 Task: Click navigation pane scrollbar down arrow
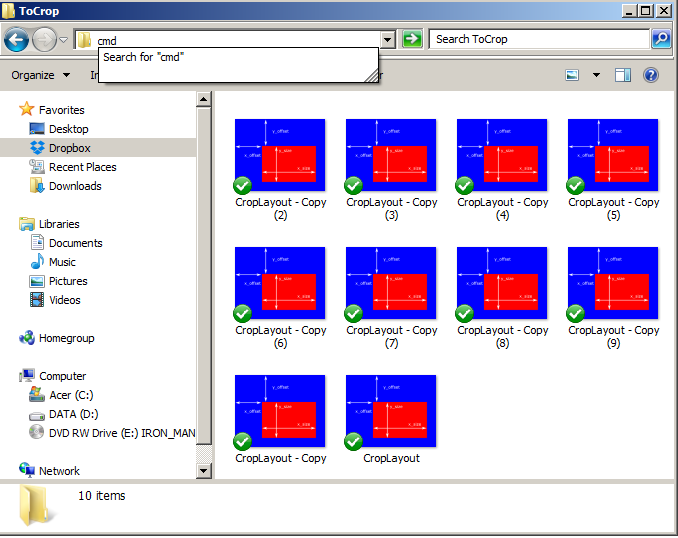204,470
